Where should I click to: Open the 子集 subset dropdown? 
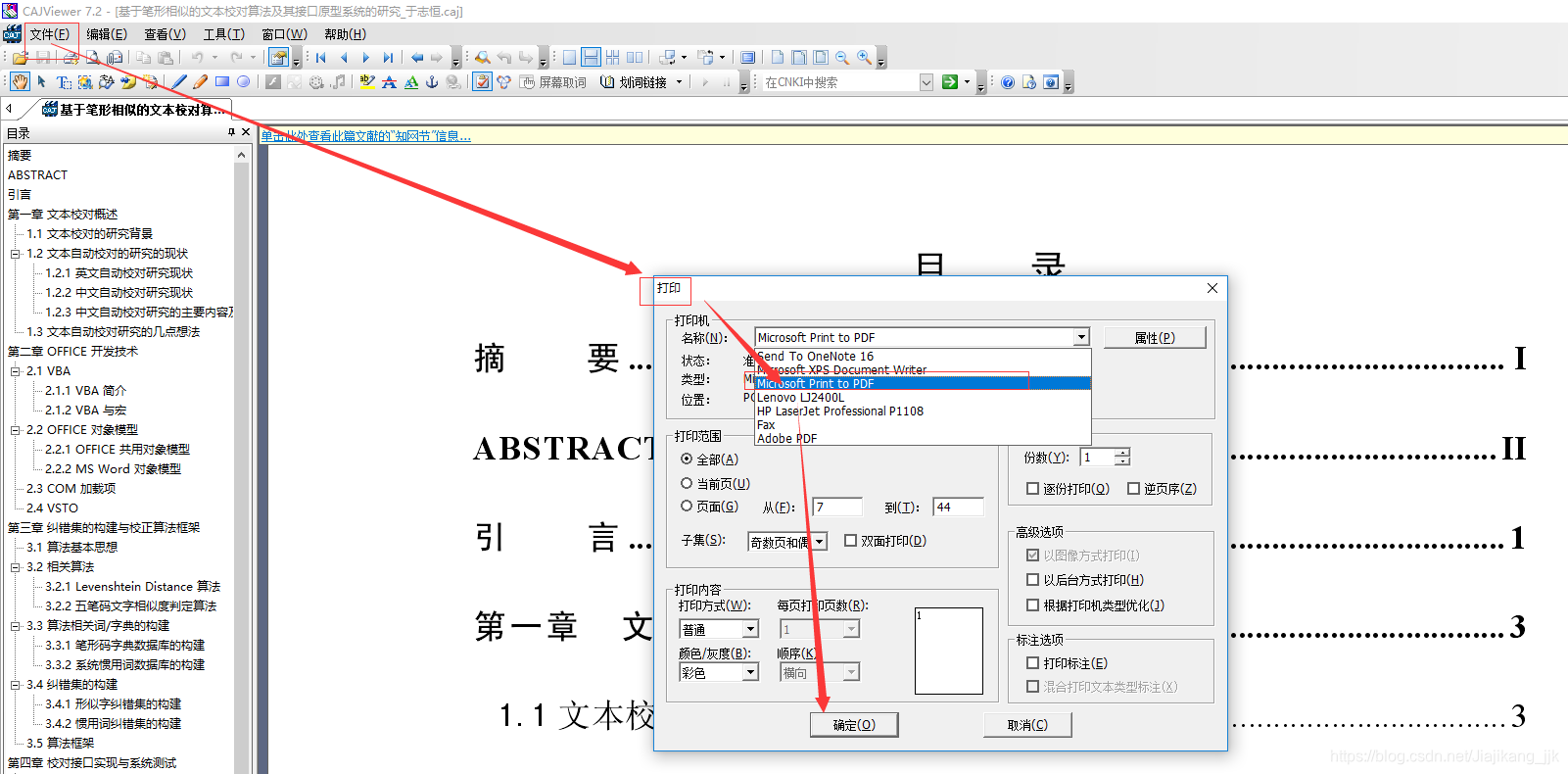click(820, 541)
